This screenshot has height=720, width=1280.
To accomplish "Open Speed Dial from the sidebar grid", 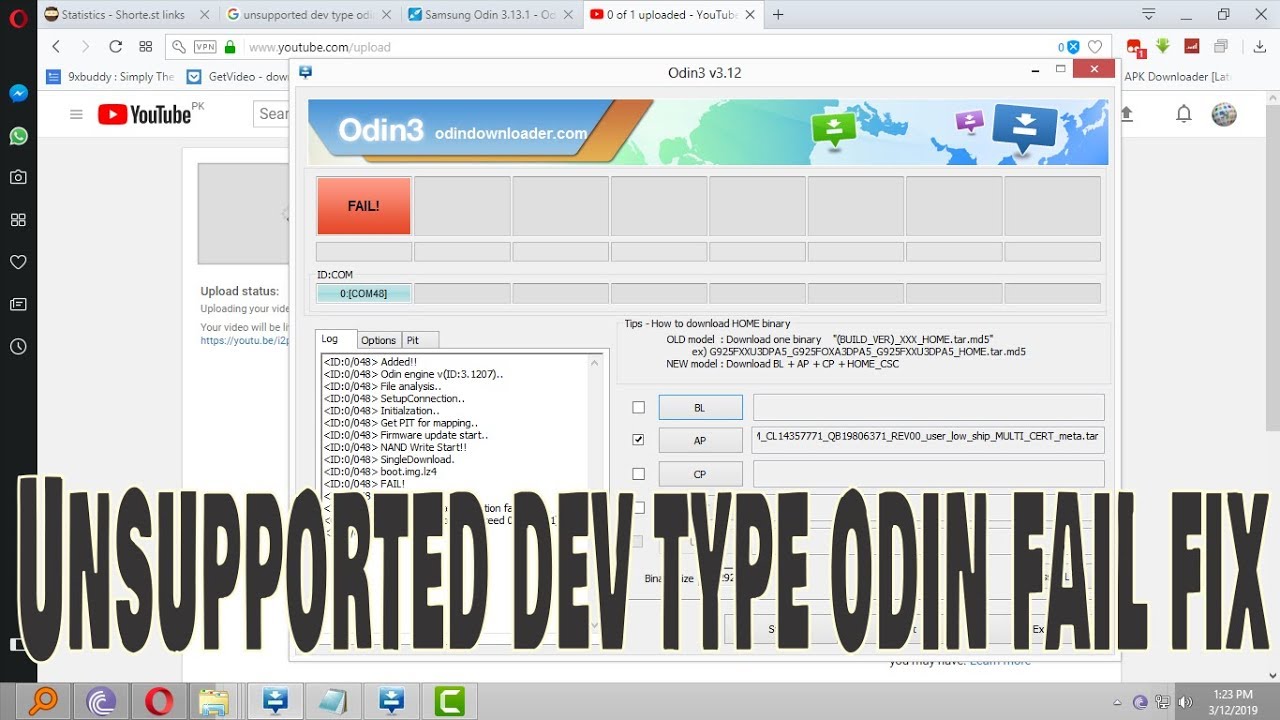I will (18, 220).
